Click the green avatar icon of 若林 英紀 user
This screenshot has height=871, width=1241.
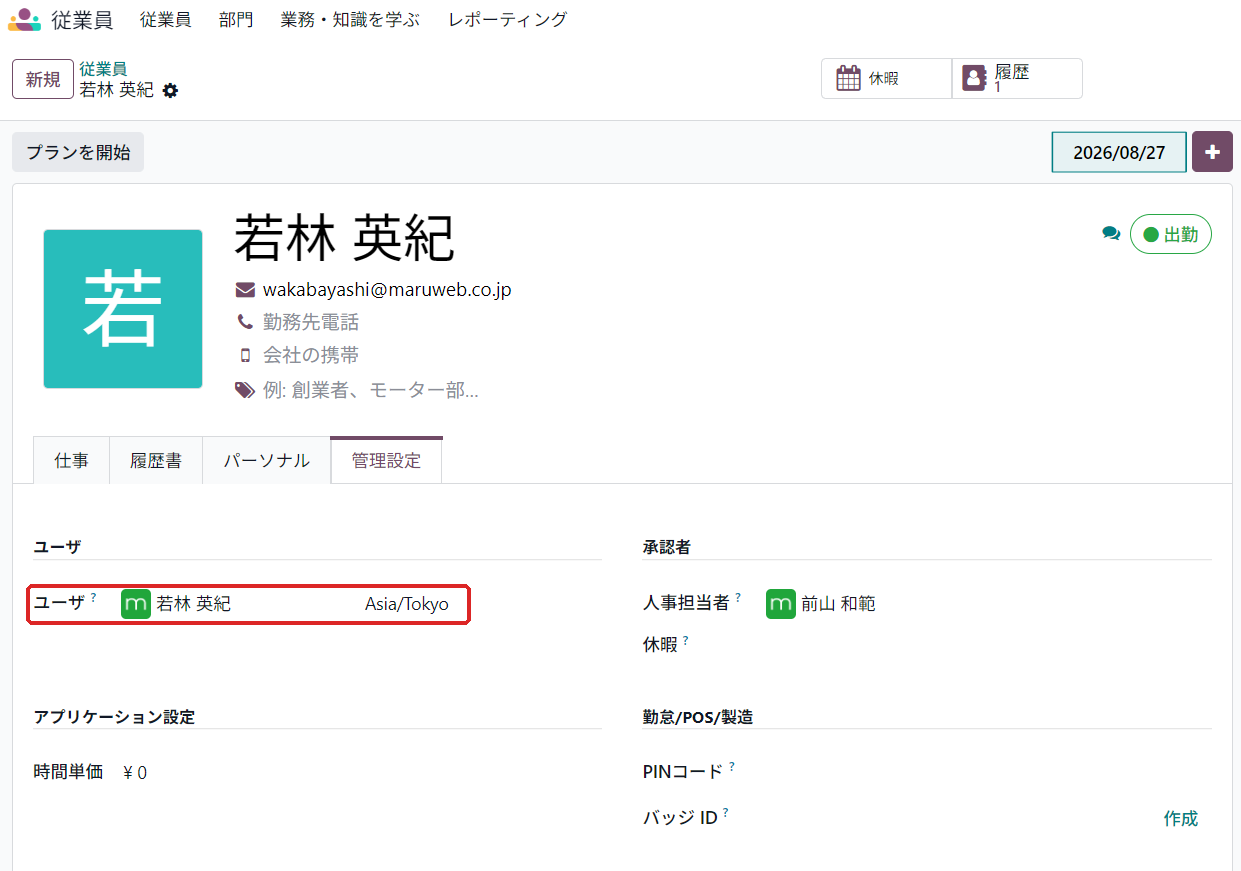click(136, 604)
